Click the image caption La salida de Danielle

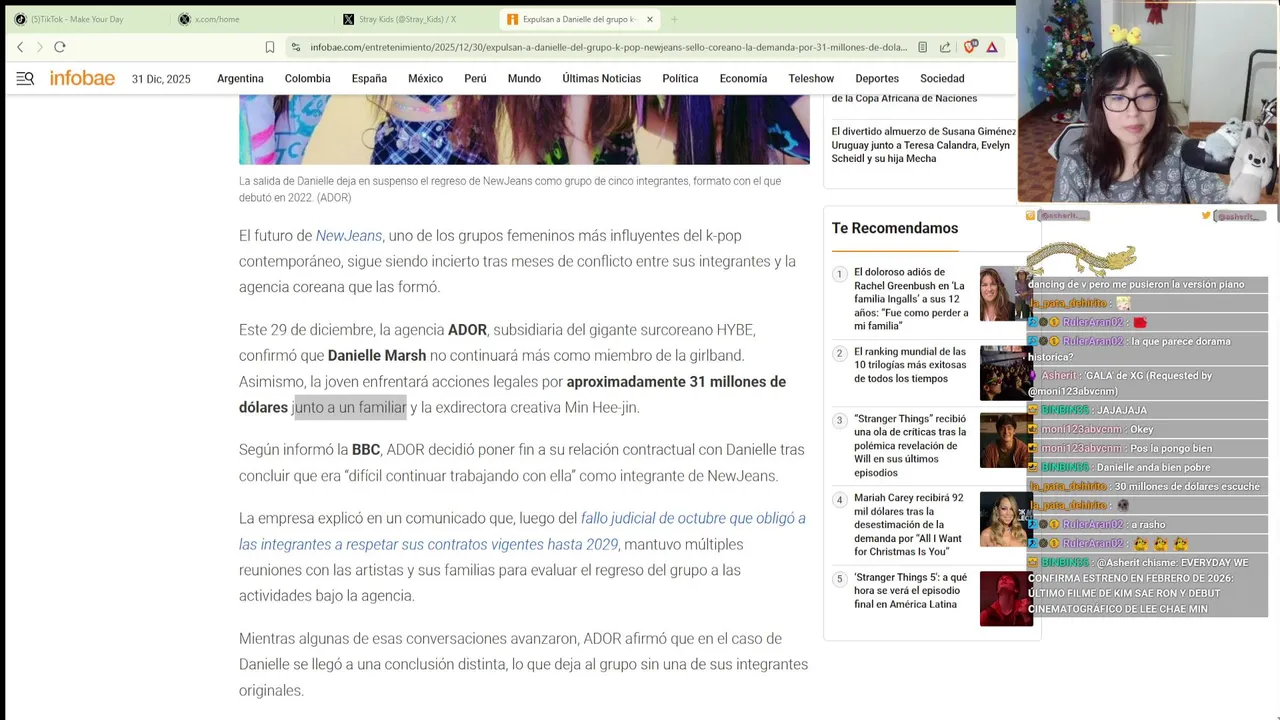point(510,189)
